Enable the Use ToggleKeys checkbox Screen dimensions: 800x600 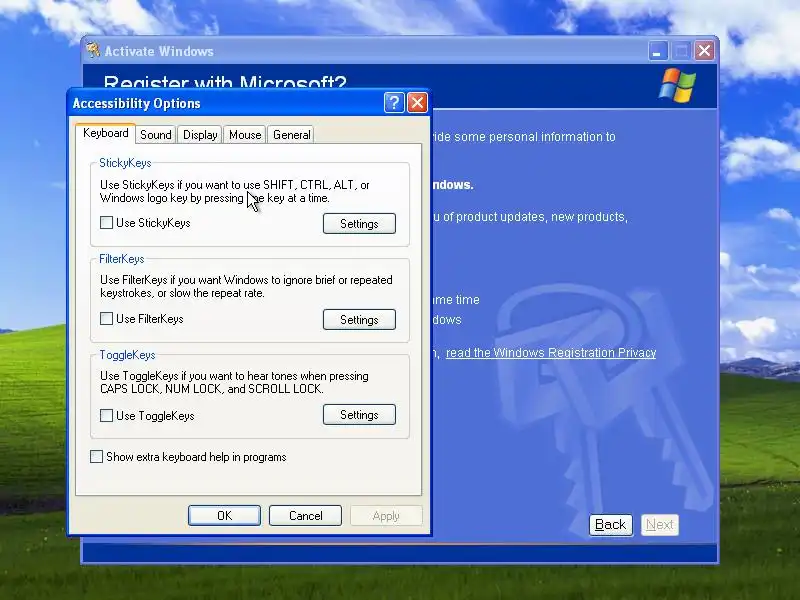pyautogui.click(x=106, y=415)
